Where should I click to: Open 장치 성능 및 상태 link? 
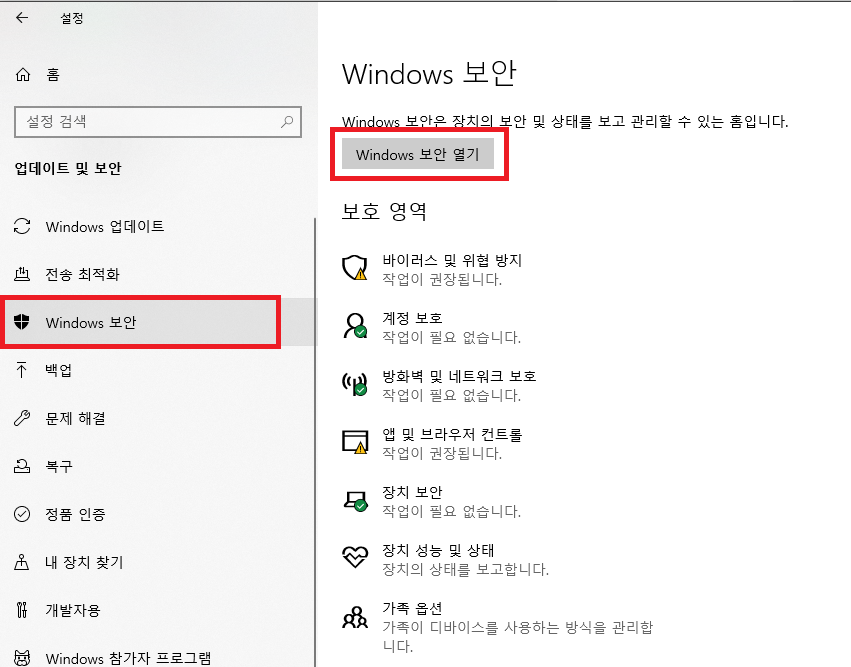point(438,550)
